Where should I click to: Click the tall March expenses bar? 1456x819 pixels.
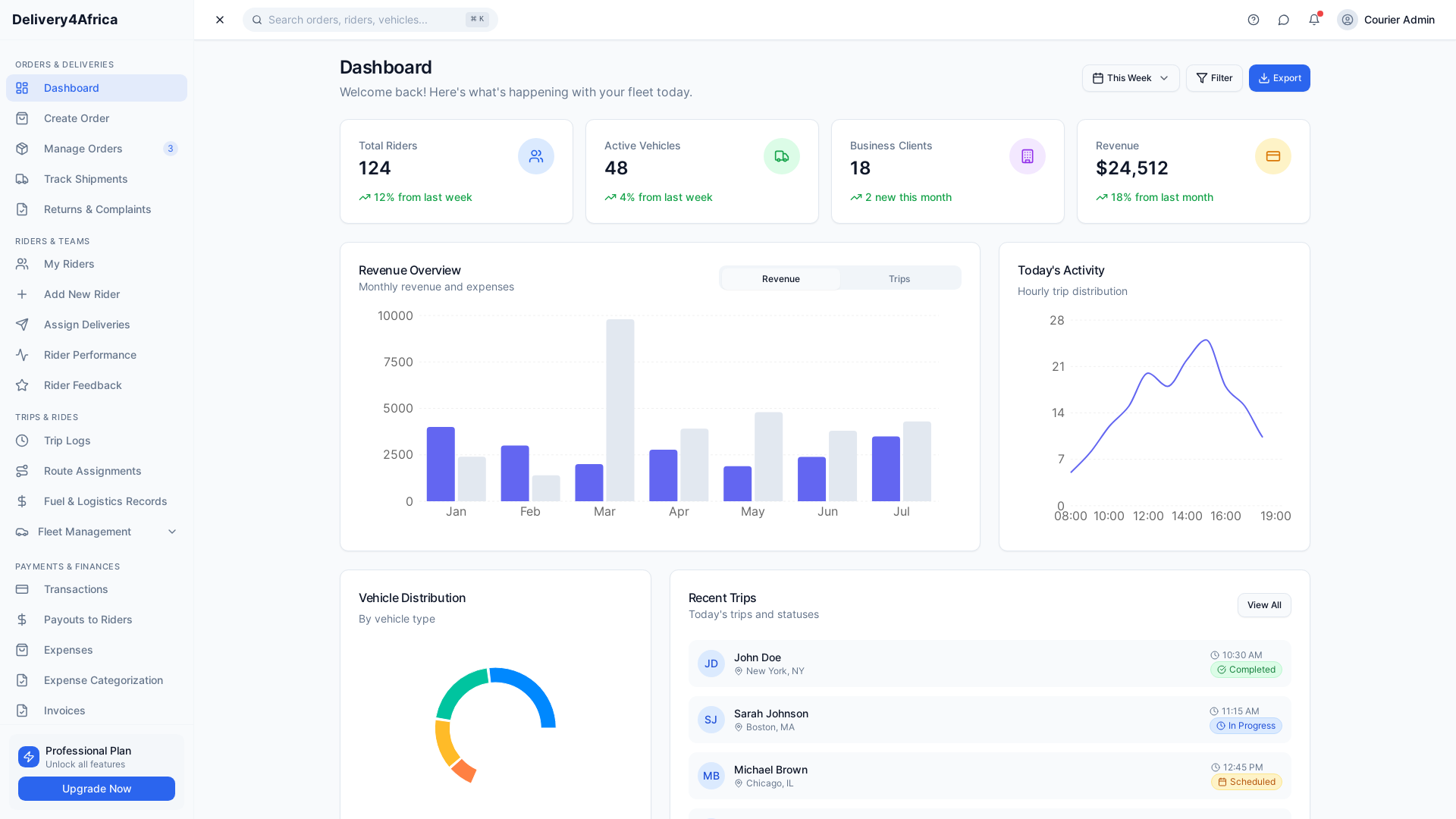620,409
